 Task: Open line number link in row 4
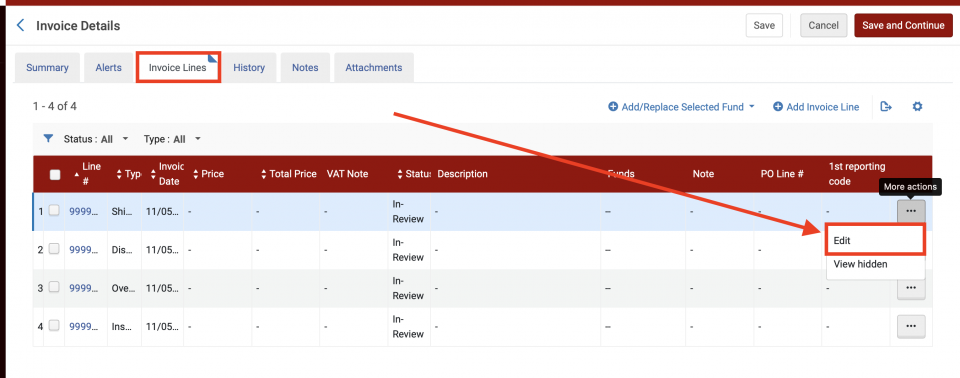[x=84, y=327]
